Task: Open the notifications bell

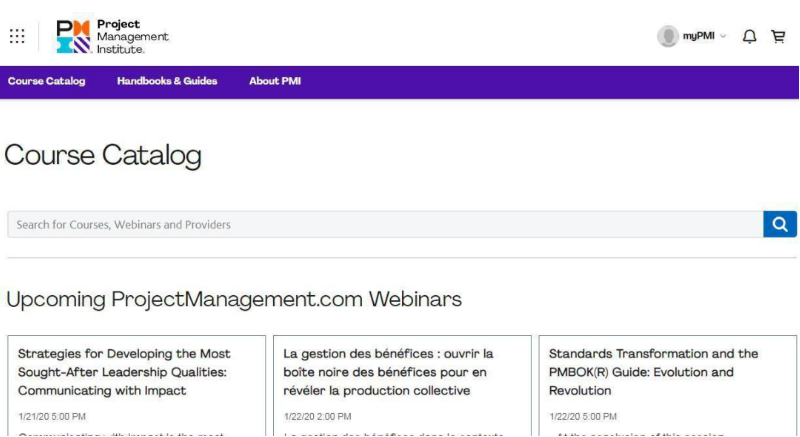Action: point(749,36)
